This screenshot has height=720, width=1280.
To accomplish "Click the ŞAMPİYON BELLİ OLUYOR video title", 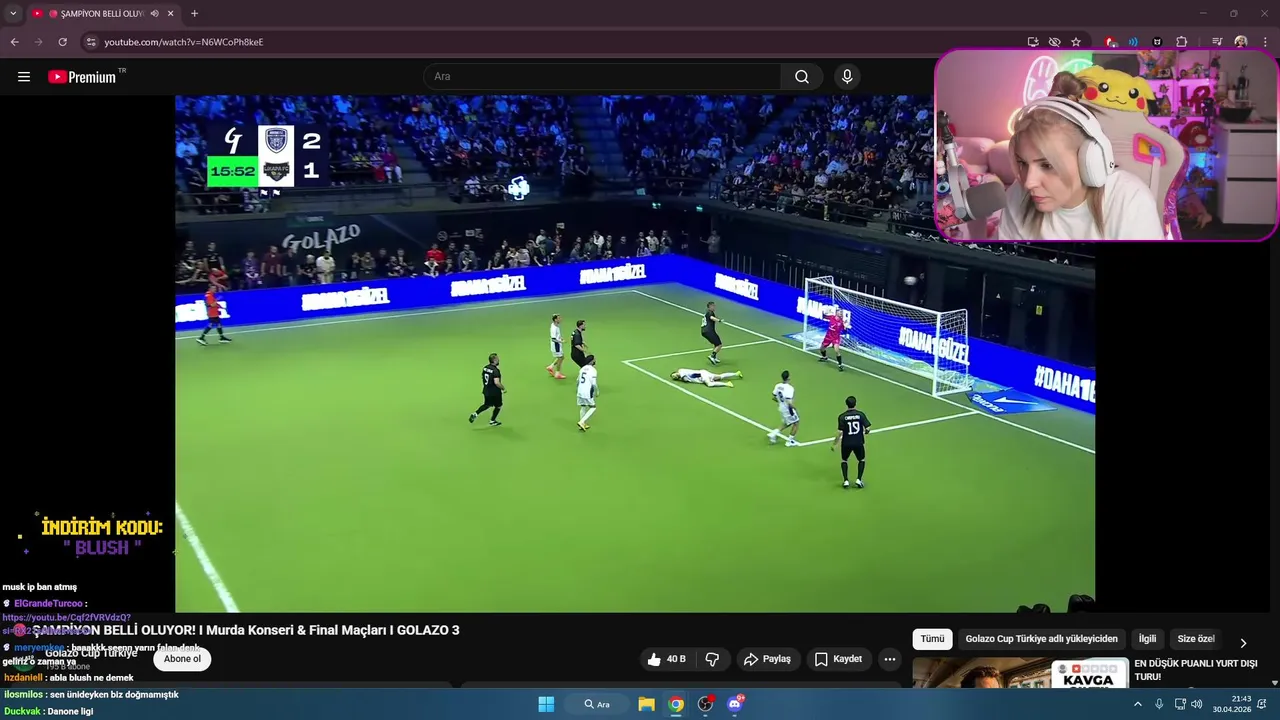I will pos(245,630).
